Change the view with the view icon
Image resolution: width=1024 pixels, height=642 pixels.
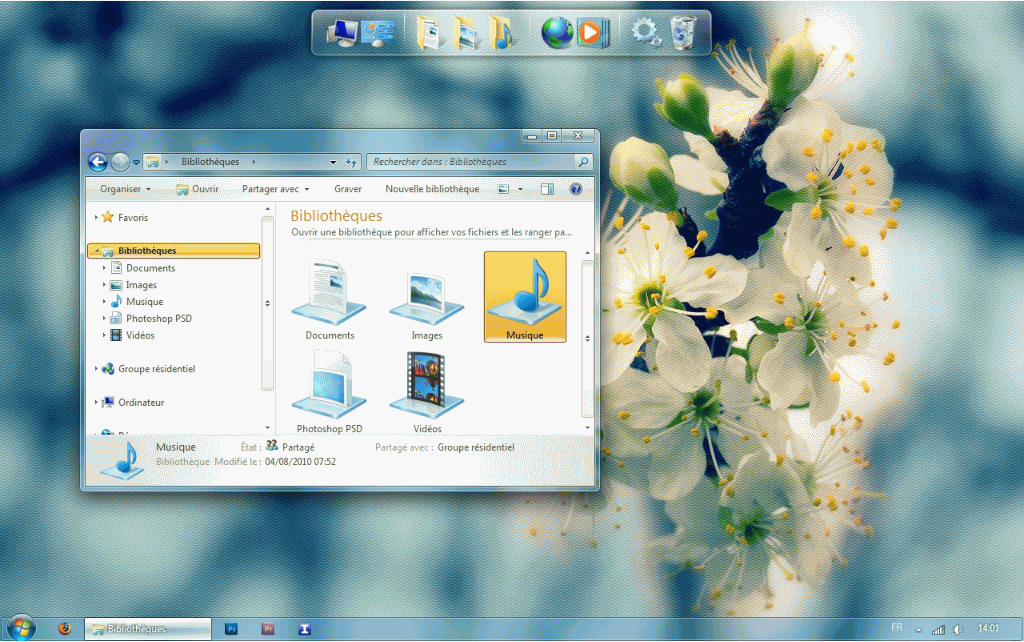click(x=504, y=189)
